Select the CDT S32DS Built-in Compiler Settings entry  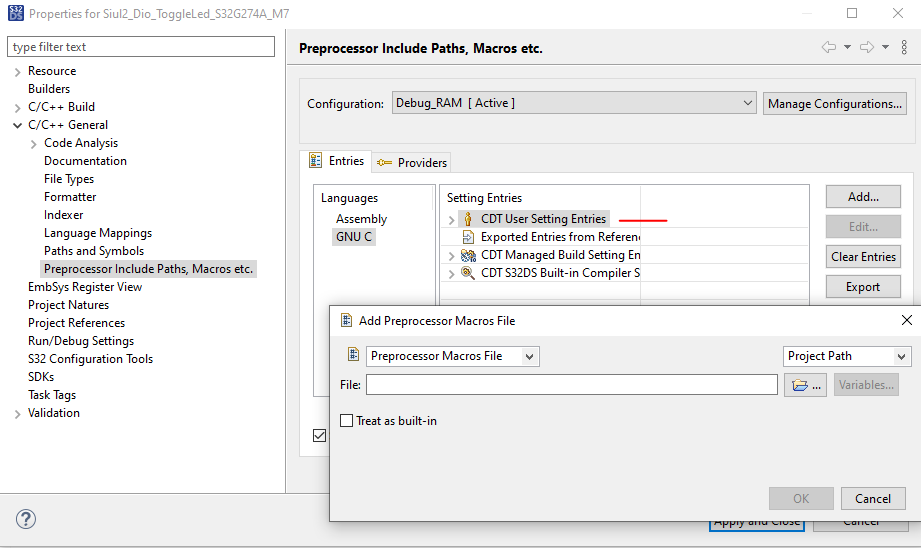click(559, 273)
